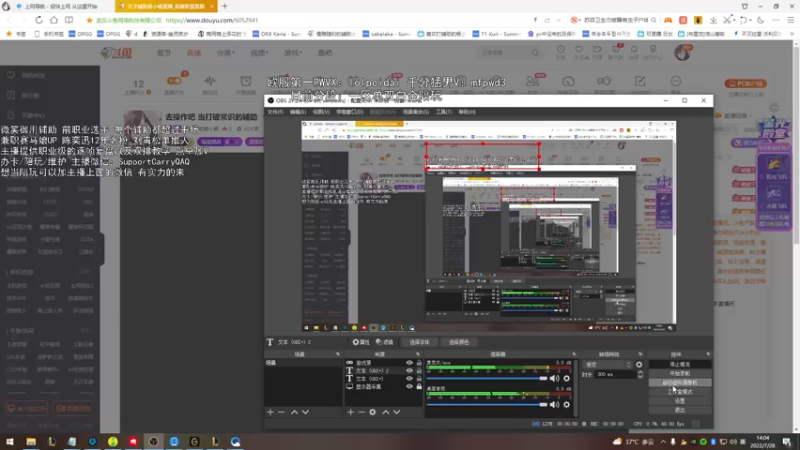
Task: Open File Explorer from the taskbar
Action: coord(31,441)
